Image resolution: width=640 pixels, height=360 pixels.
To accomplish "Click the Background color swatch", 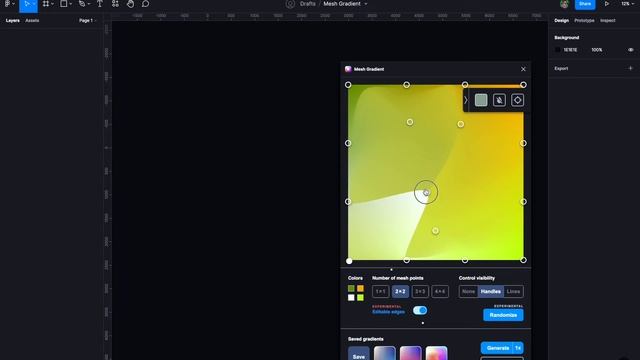I will (x=558, y=50).
